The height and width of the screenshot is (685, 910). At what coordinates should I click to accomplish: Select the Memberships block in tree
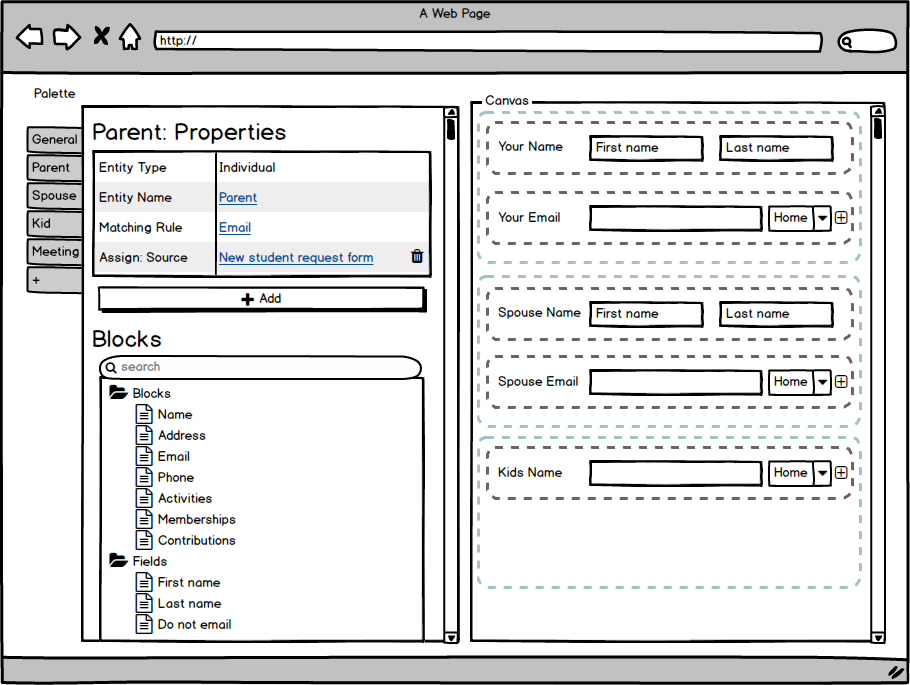(196, 519)
